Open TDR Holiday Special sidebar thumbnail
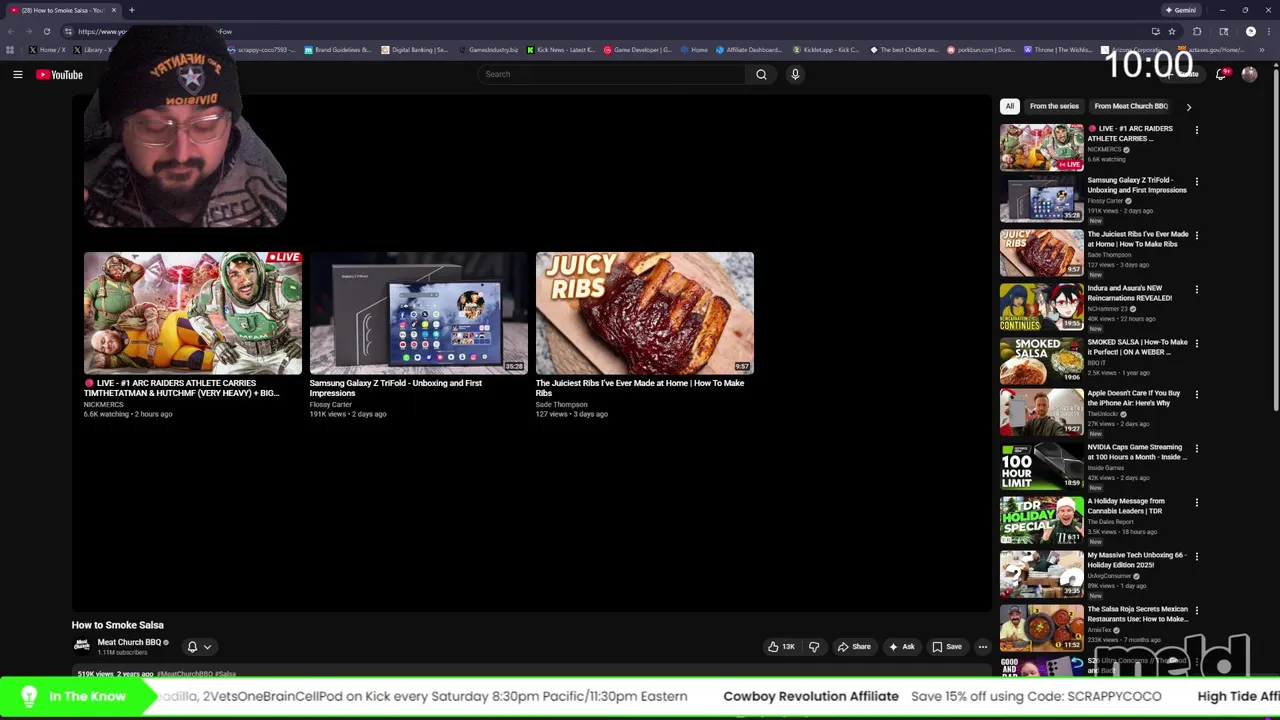 point(1041,520)
